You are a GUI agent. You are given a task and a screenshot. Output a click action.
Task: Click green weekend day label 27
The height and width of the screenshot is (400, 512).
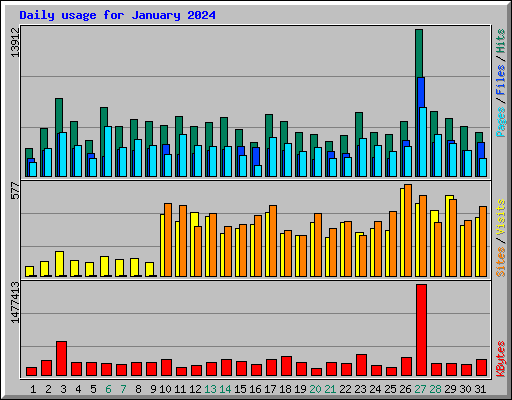click(x=420, y=389)
